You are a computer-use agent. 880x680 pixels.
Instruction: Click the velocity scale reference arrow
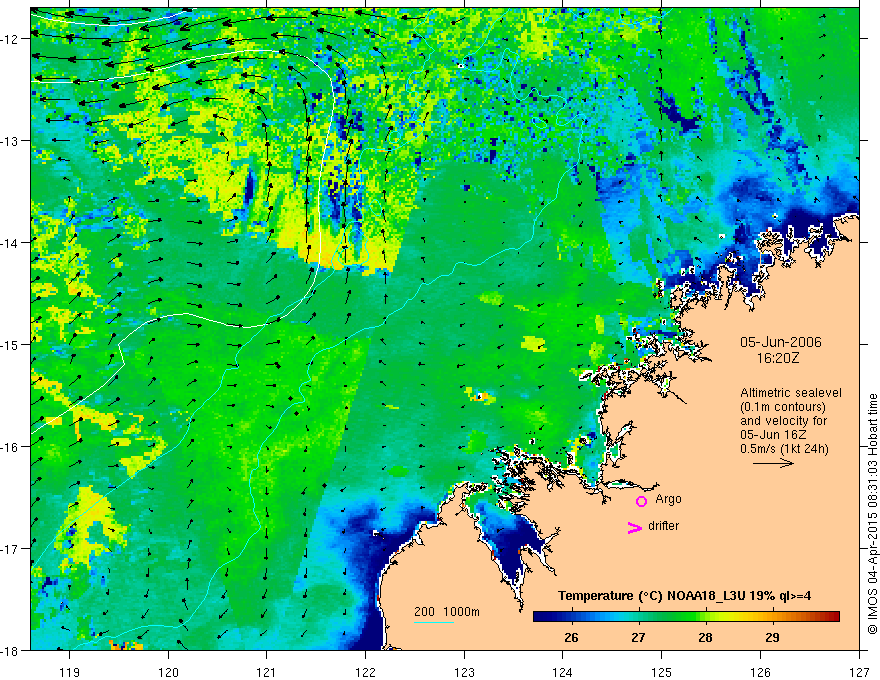tap(773, 463)
